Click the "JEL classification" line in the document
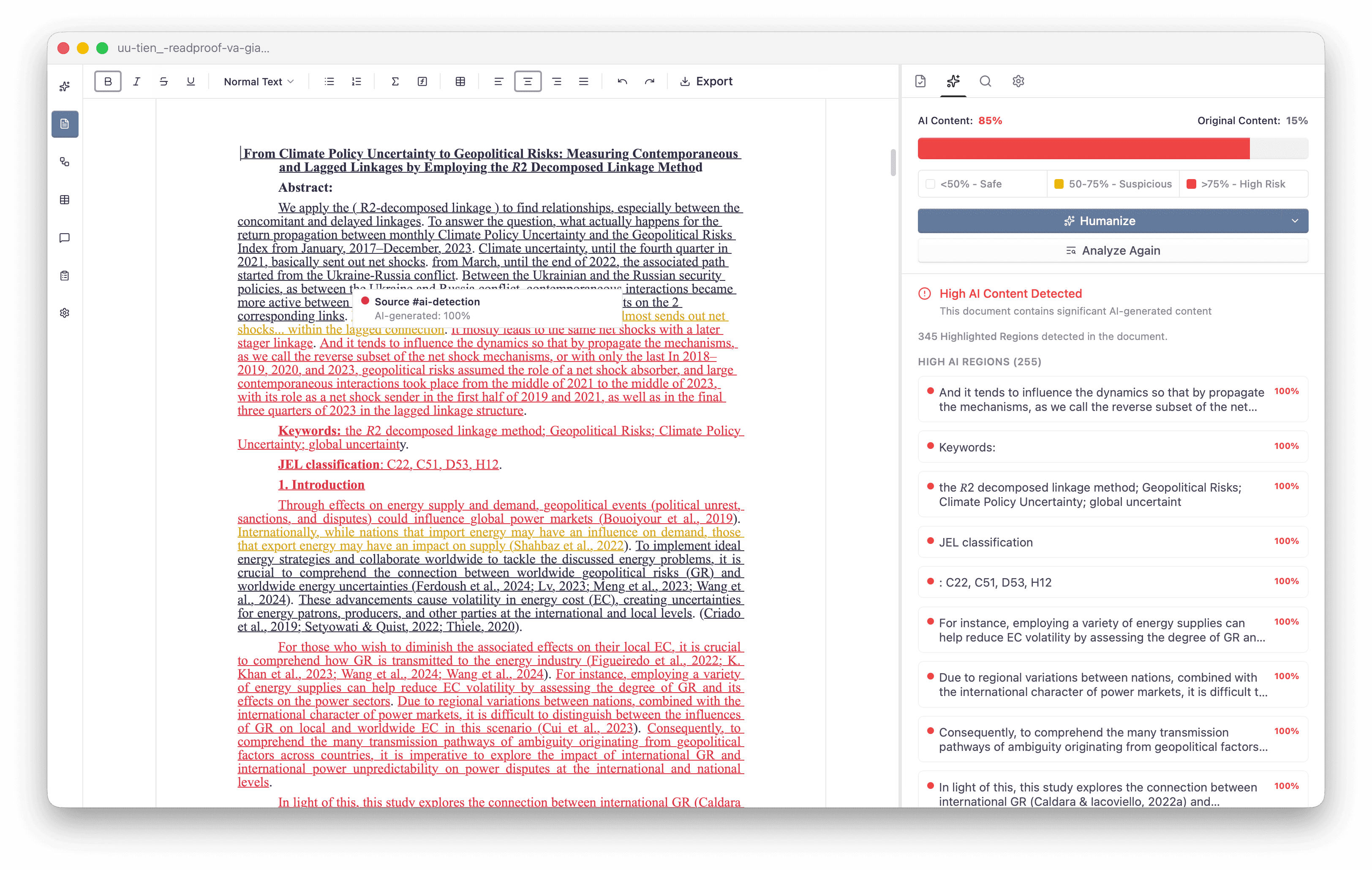 tap(390, 464)
